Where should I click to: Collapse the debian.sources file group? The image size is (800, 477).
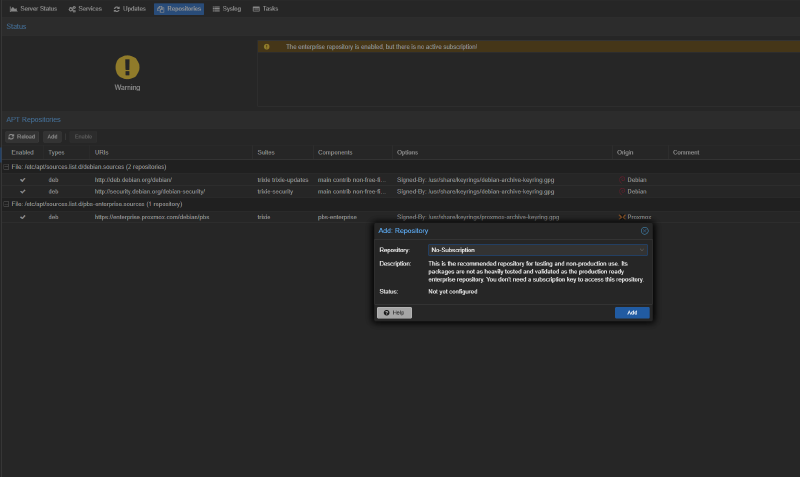tap(6, 167)
